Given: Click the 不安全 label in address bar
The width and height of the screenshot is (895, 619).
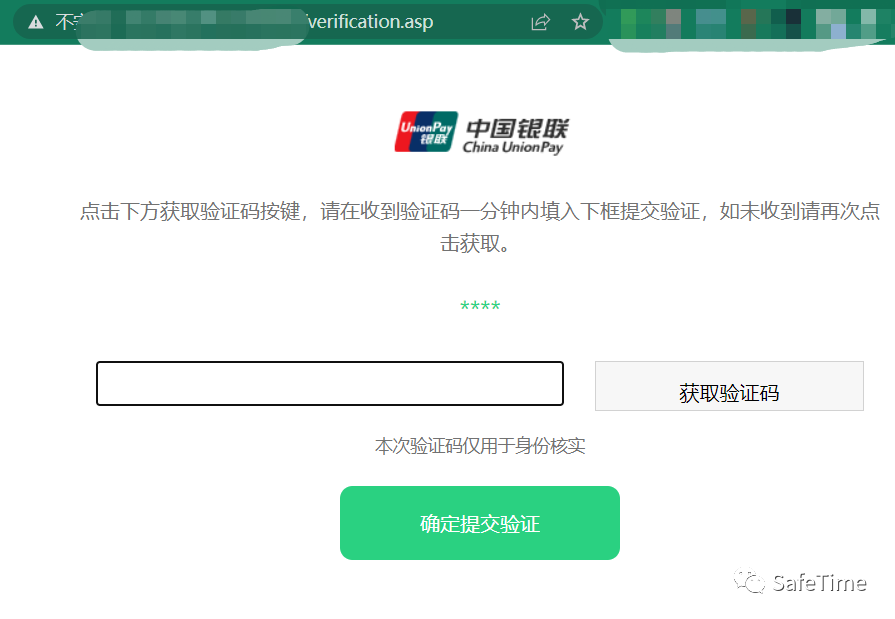Looking at the screenshot, I should (68, 22).
